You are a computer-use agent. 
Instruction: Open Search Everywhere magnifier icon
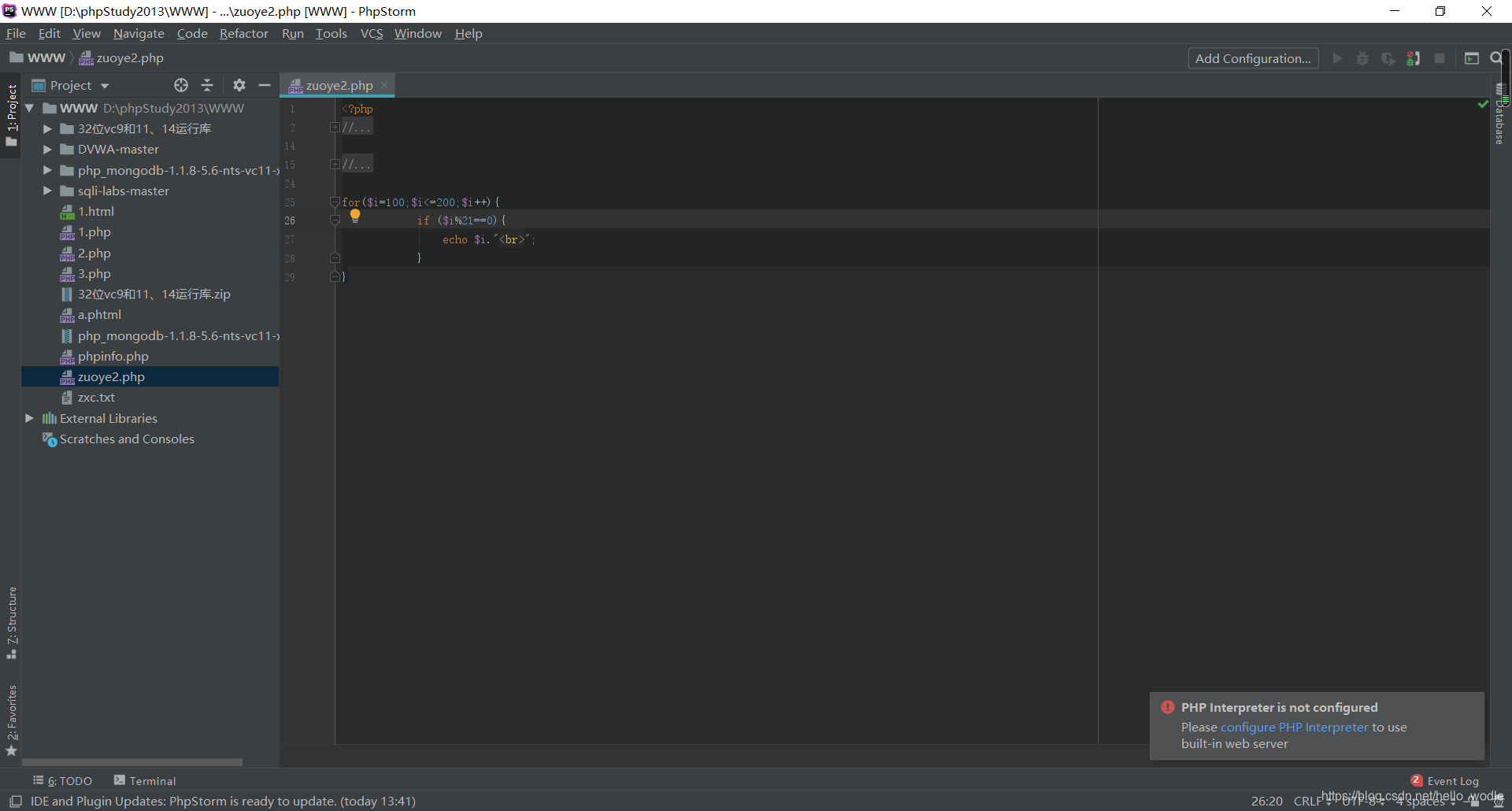[x=1496, y=58]
